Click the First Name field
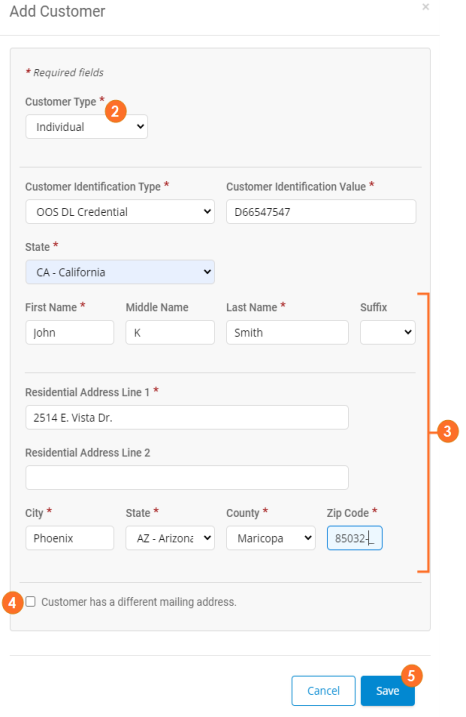 (70, 332)
